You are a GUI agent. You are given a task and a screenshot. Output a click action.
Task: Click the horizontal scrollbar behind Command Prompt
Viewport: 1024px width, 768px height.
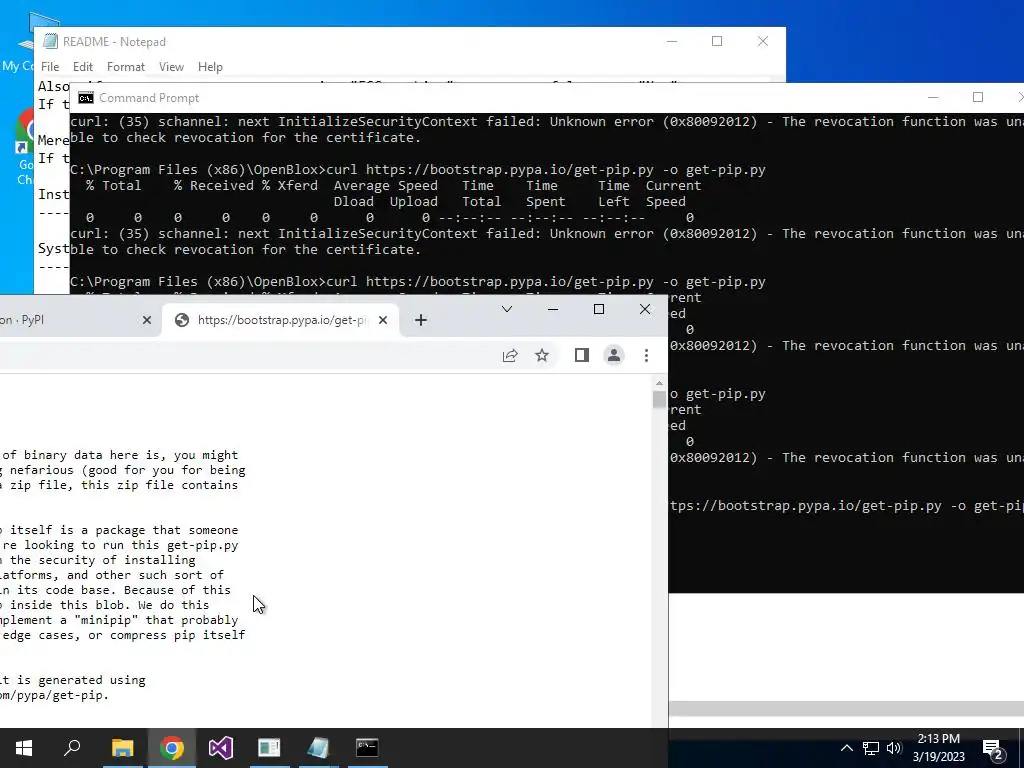pyautogui.click(x=846, y=709)
